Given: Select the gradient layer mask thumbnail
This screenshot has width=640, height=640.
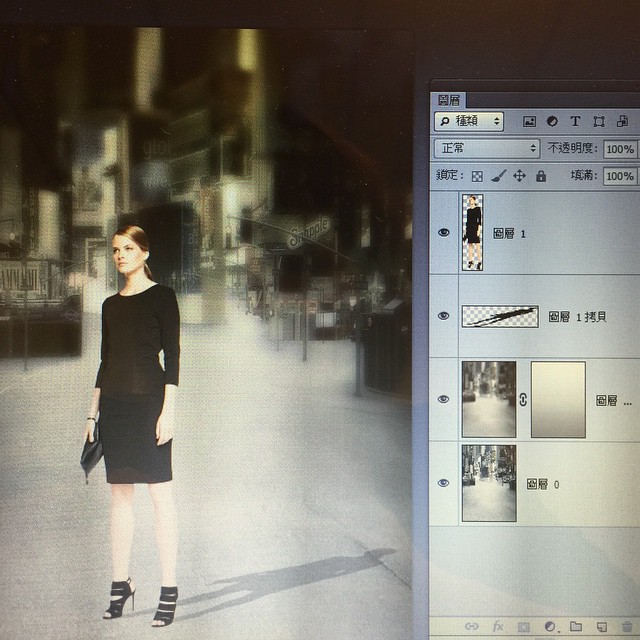Looking at the screenshot, I should tap(557, 400).
